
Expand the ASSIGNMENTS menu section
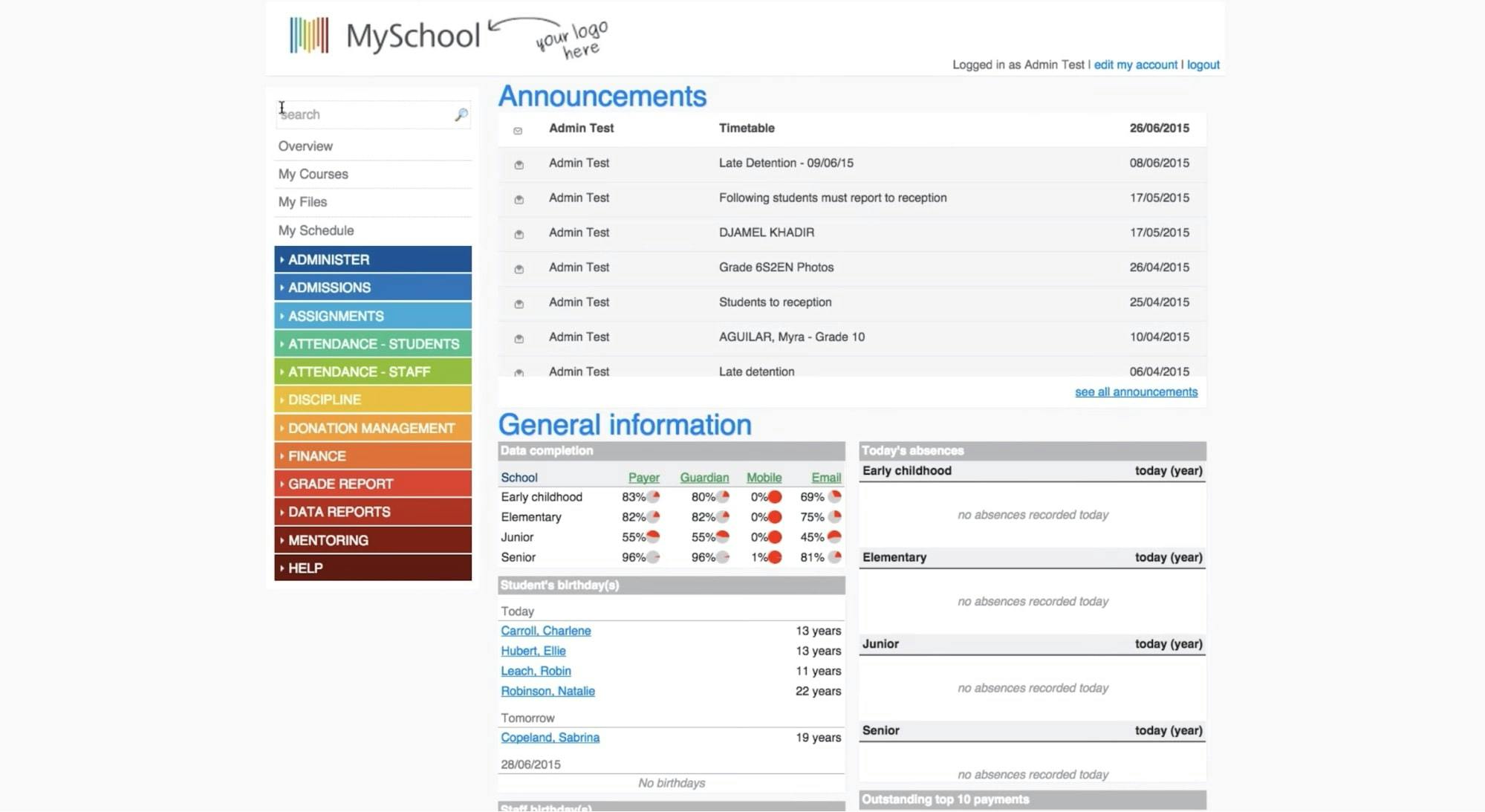[x=373, y=316]
